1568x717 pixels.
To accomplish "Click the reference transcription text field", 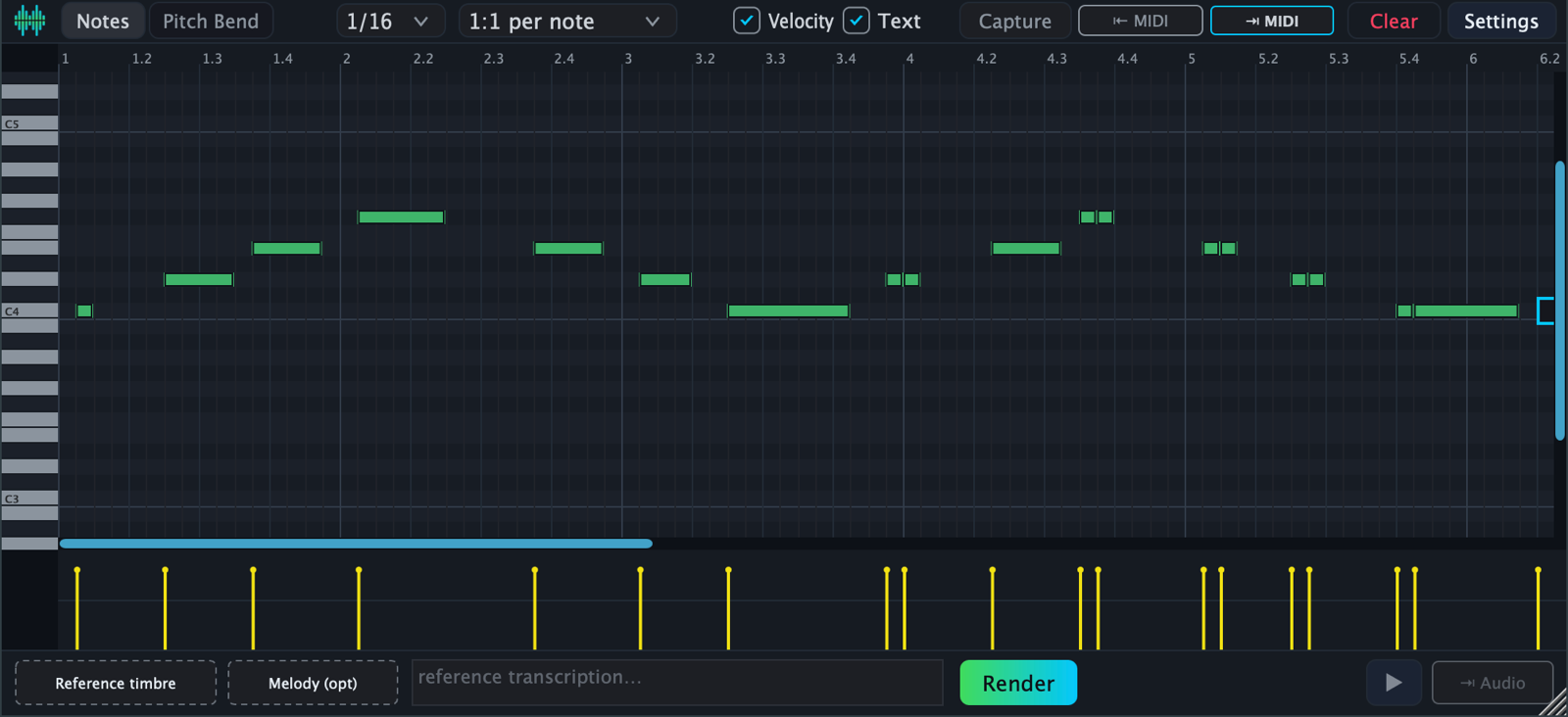I will [677, 682].
